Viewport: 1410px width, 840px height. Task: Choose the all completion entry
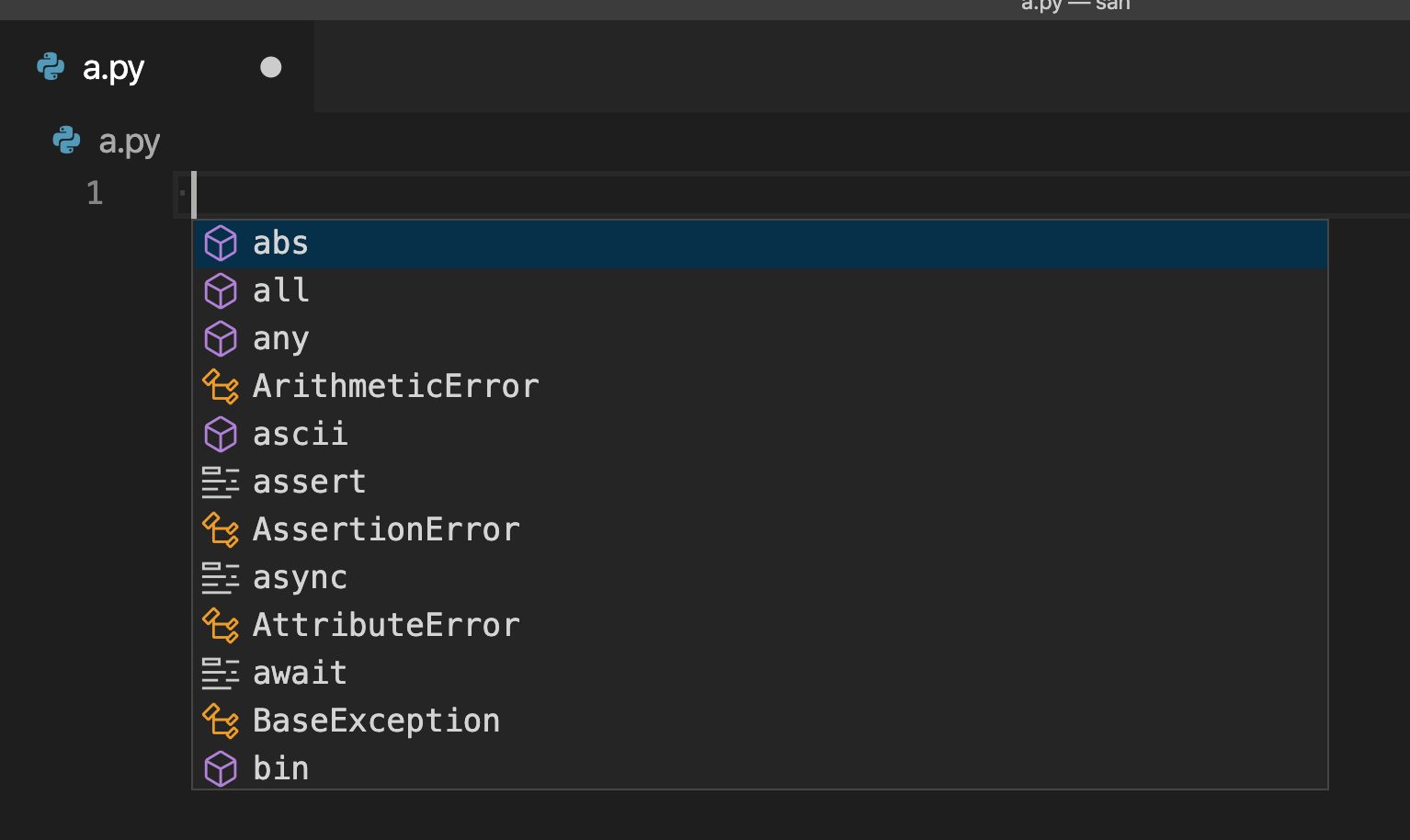tap(281, 290)
